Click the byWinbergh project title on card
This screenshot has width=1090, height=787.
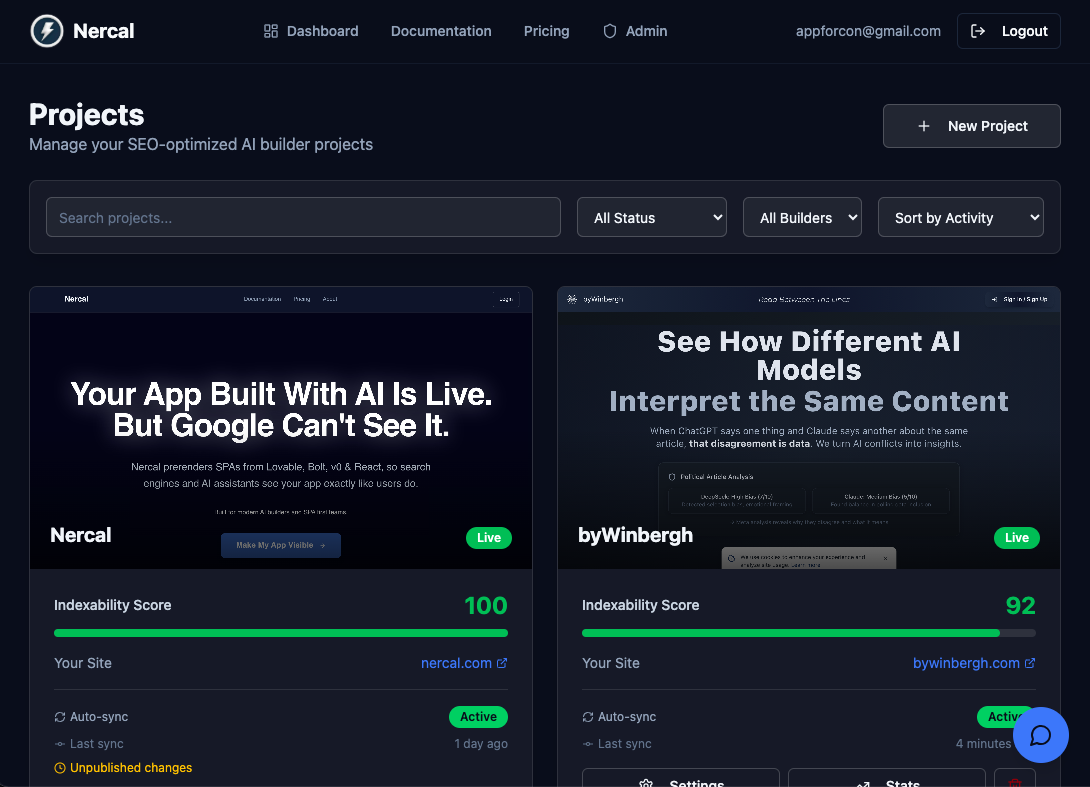(x=635, y=535)
